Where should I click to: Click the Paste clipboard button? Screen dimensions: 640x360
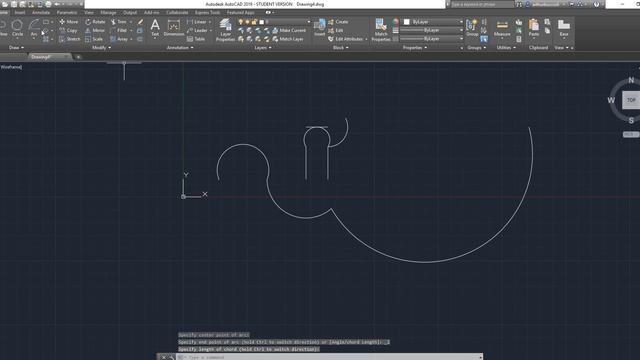533,28
